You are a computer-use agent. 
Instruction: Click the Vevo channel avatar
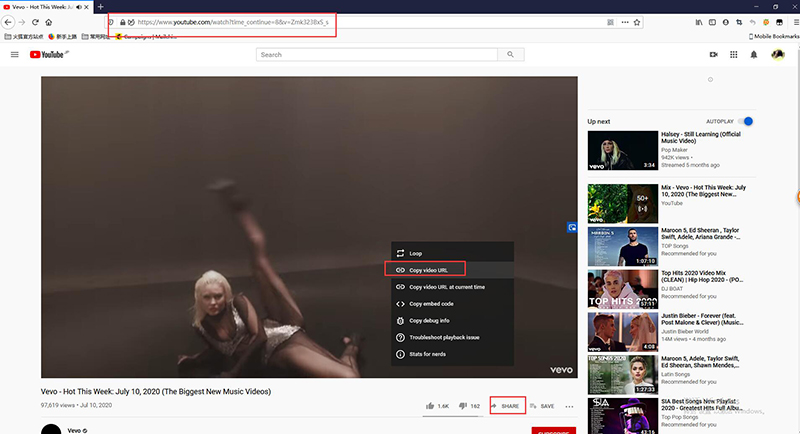(x=51, y=429)
